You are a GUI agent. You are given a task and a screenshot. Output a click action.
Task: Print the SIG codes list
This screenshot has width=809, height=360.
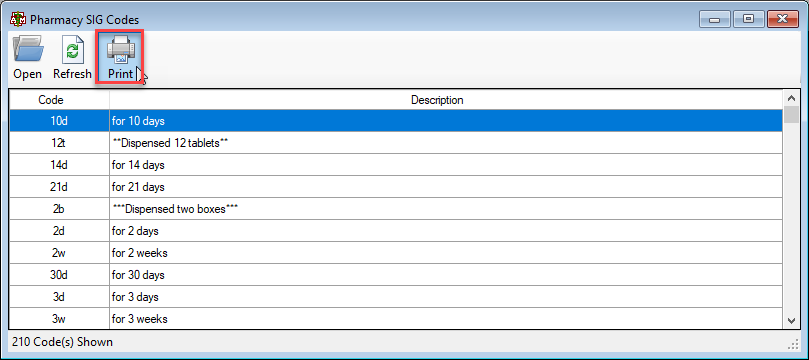[x=120, y=58]
